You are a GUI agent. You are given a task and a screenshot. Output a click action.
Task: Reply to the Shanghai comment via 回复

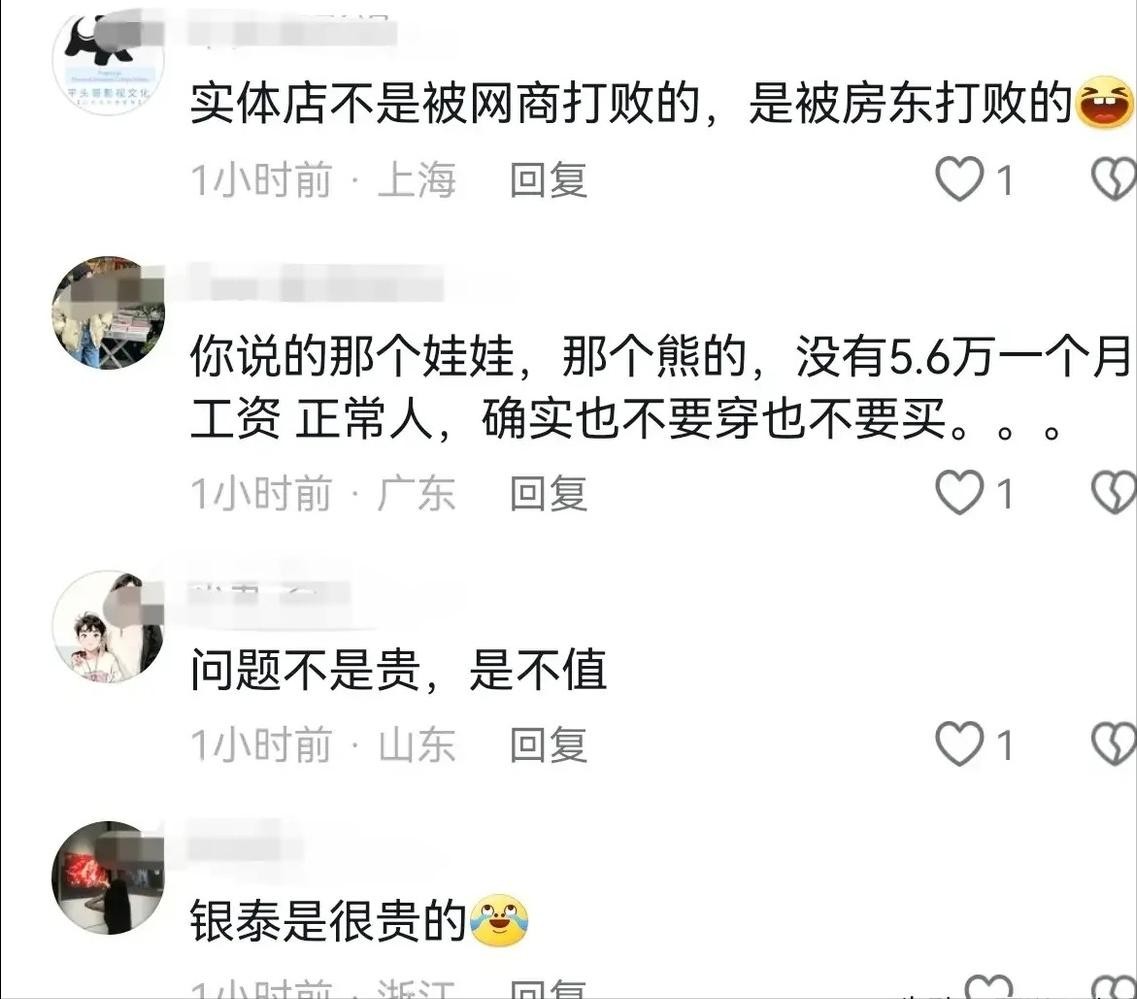[x=548, y=179]
